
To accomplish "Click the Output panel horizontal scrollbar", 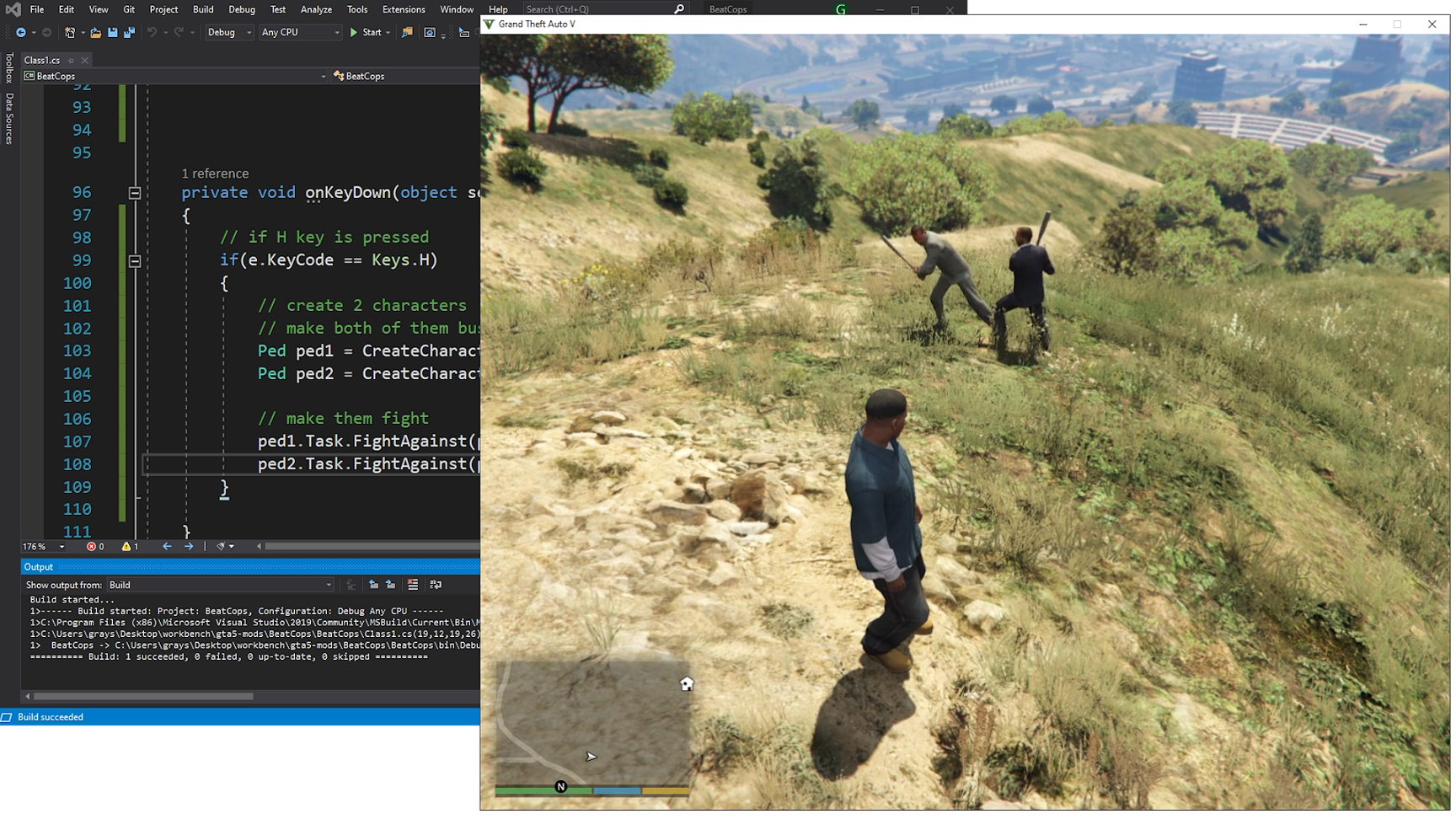I will tap(143, 696).
